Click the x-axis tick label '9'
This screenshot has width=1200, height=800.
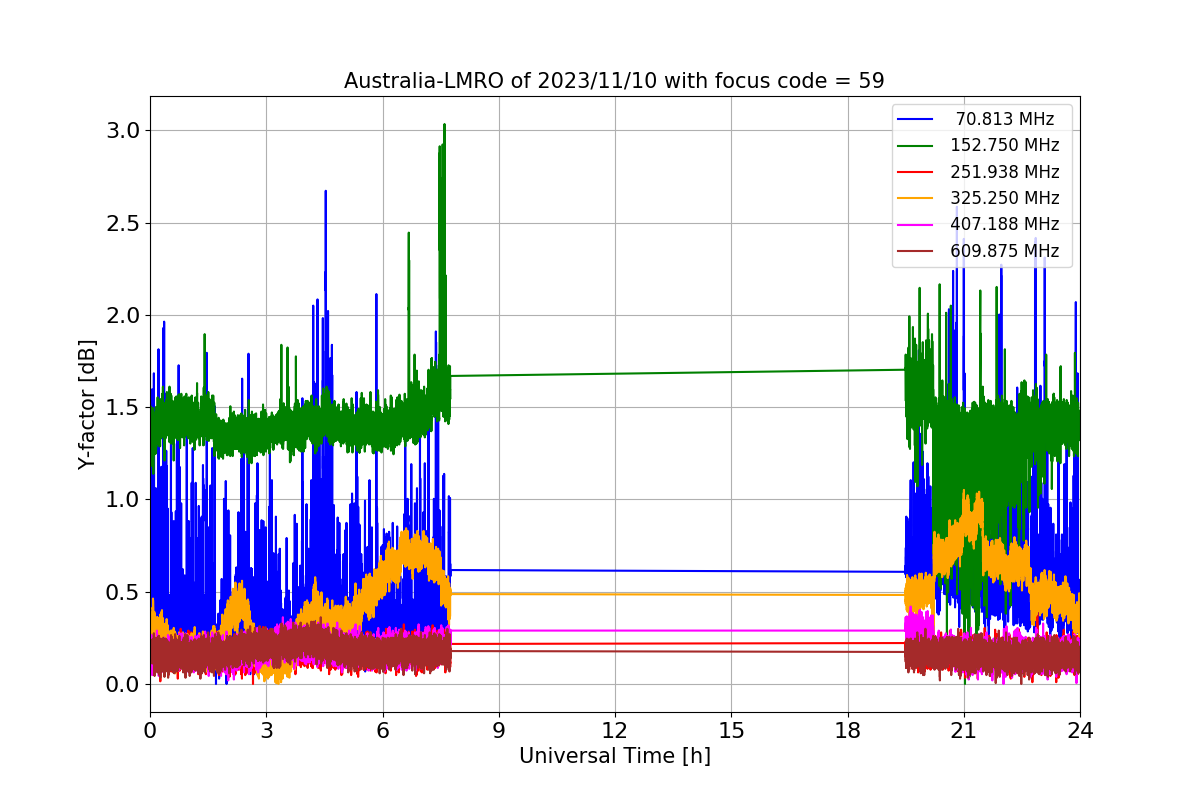[499, 731]
